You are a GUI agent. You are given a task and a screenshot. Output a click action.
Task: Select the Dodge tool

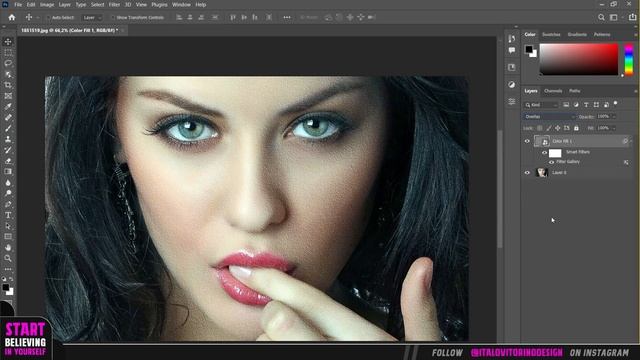point(8,193)
